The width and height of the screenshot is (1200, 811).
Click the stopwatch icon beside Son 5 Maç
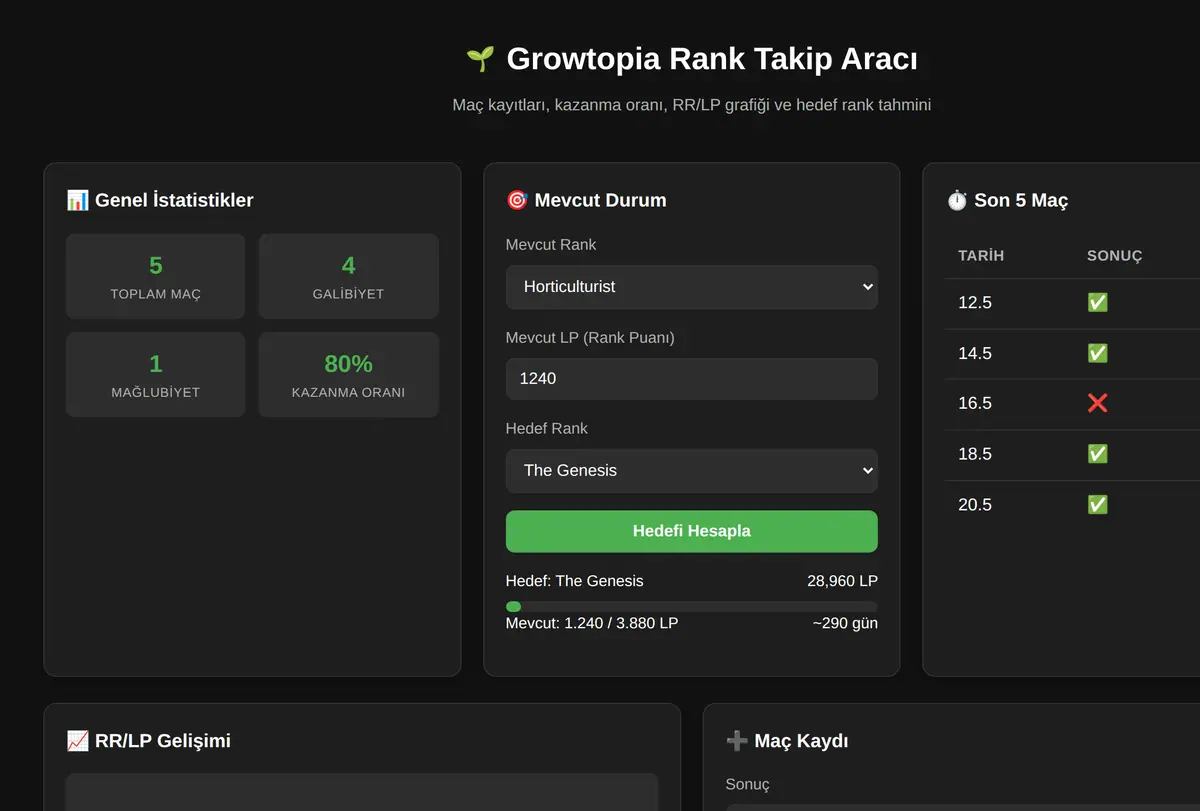(x=957, y=200)
